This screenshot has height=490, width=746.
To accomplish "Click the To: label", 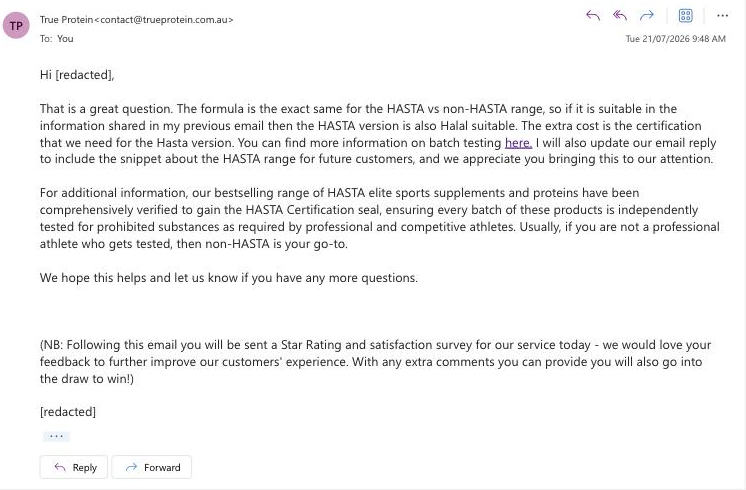I will (46, 39).
